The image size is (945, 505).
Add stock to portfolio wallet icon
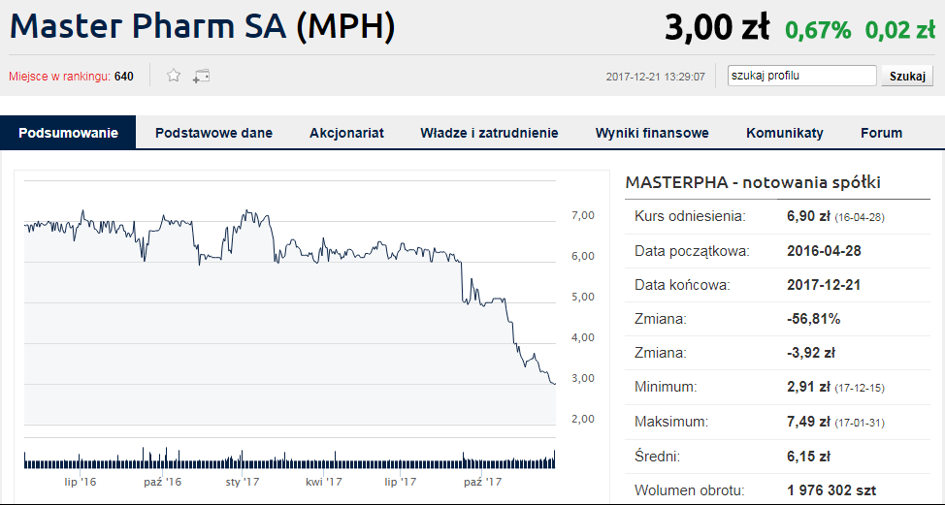click(x=201, y=76)
